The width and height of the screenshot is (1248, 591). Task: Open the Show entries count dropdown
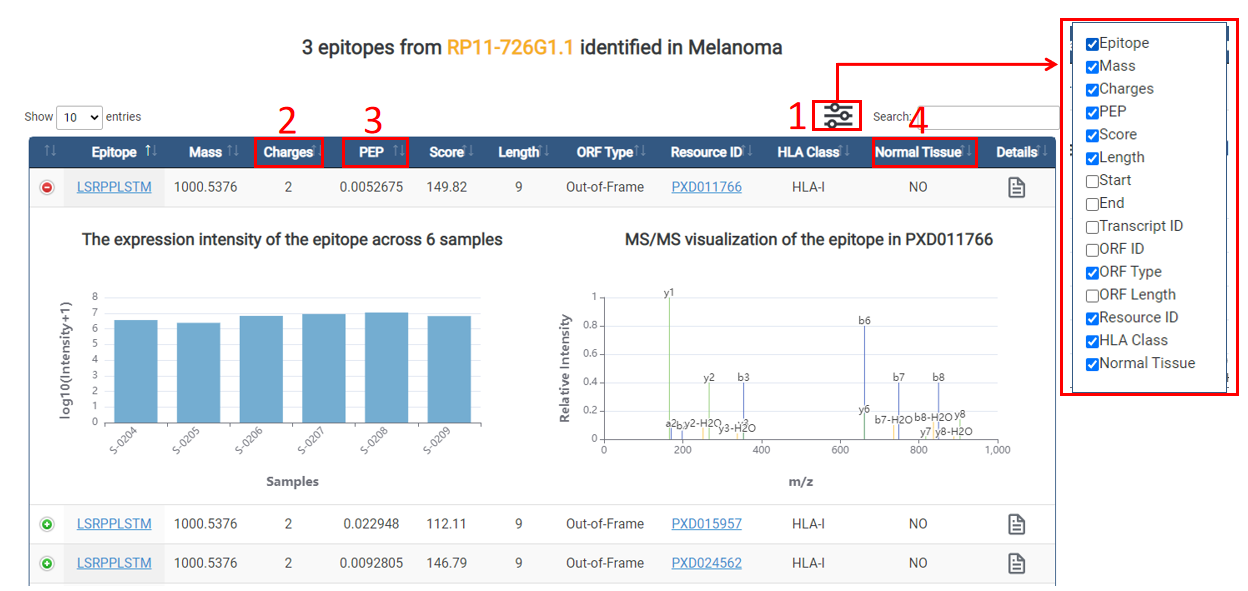79,117
